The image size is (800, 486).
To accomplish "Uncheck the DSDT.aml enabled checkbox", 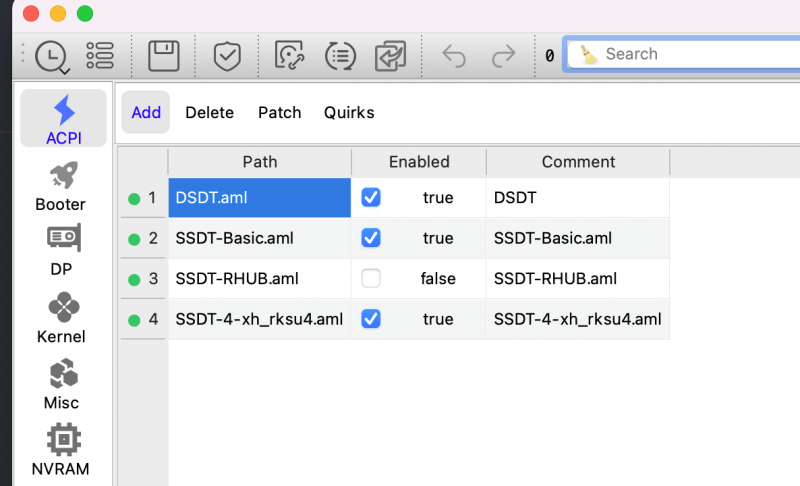I will click(371, 198).
